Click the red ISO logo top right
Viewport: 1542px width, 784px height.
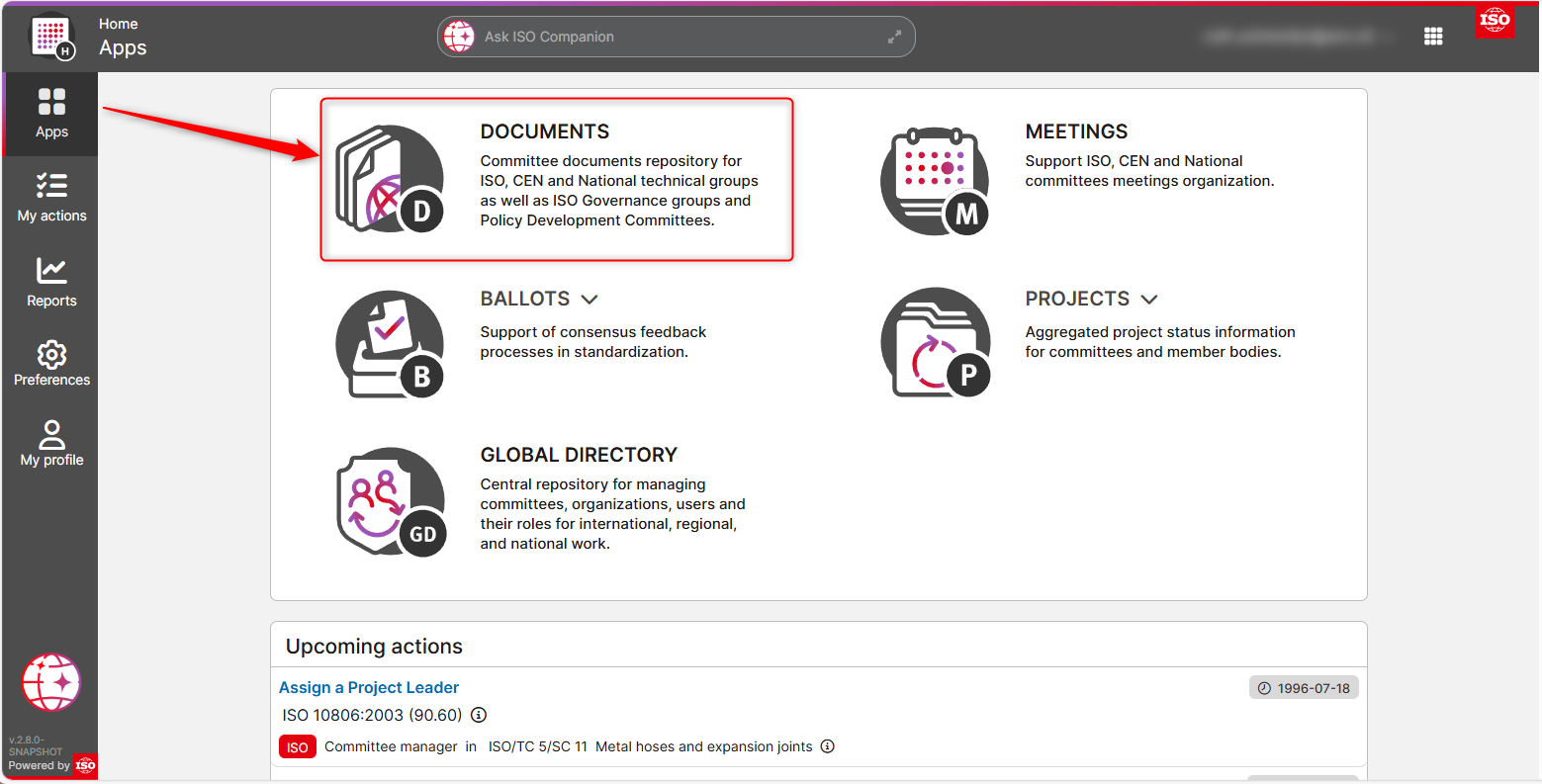pyautogui.click(x=1495, y=21)
